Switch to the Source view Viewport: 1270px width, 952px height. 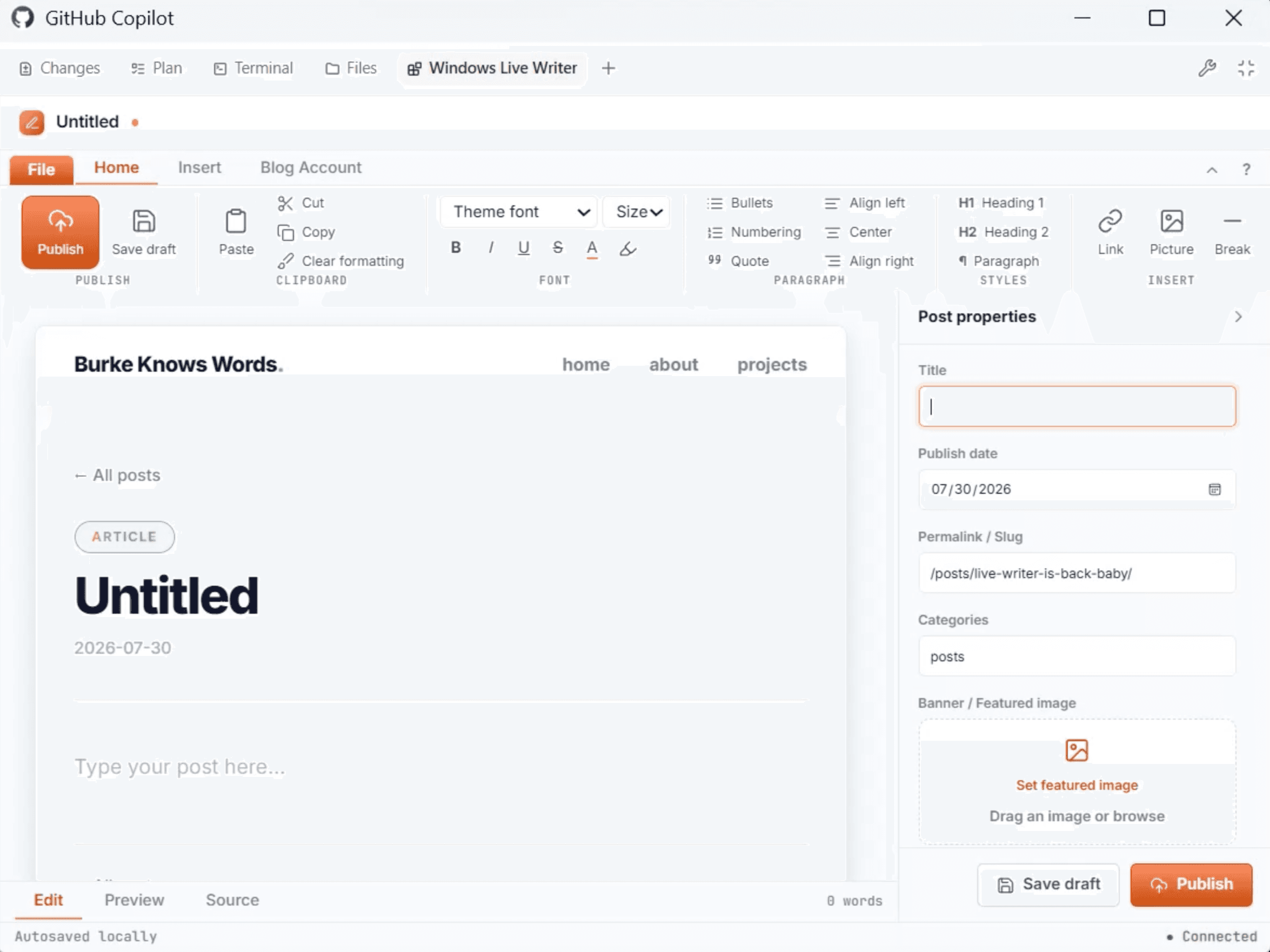tap(232, 900)
